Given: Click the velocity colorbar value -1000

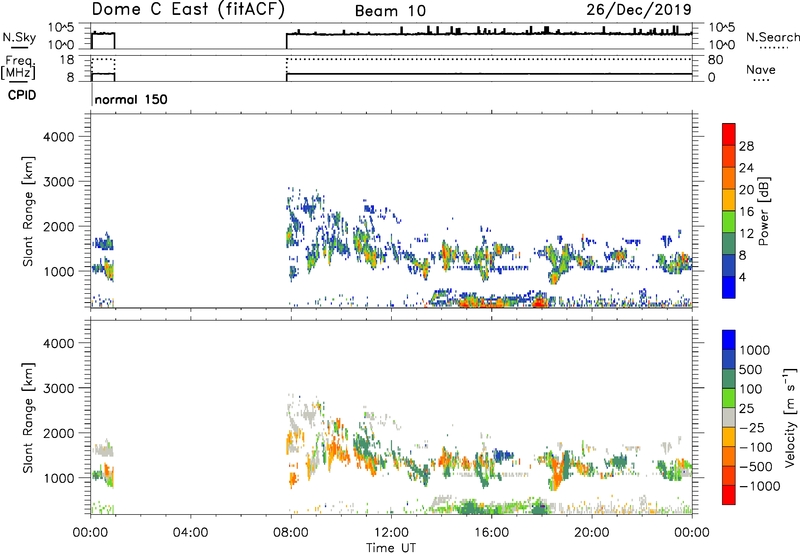Looking at the screenshot, I should 760,486.
